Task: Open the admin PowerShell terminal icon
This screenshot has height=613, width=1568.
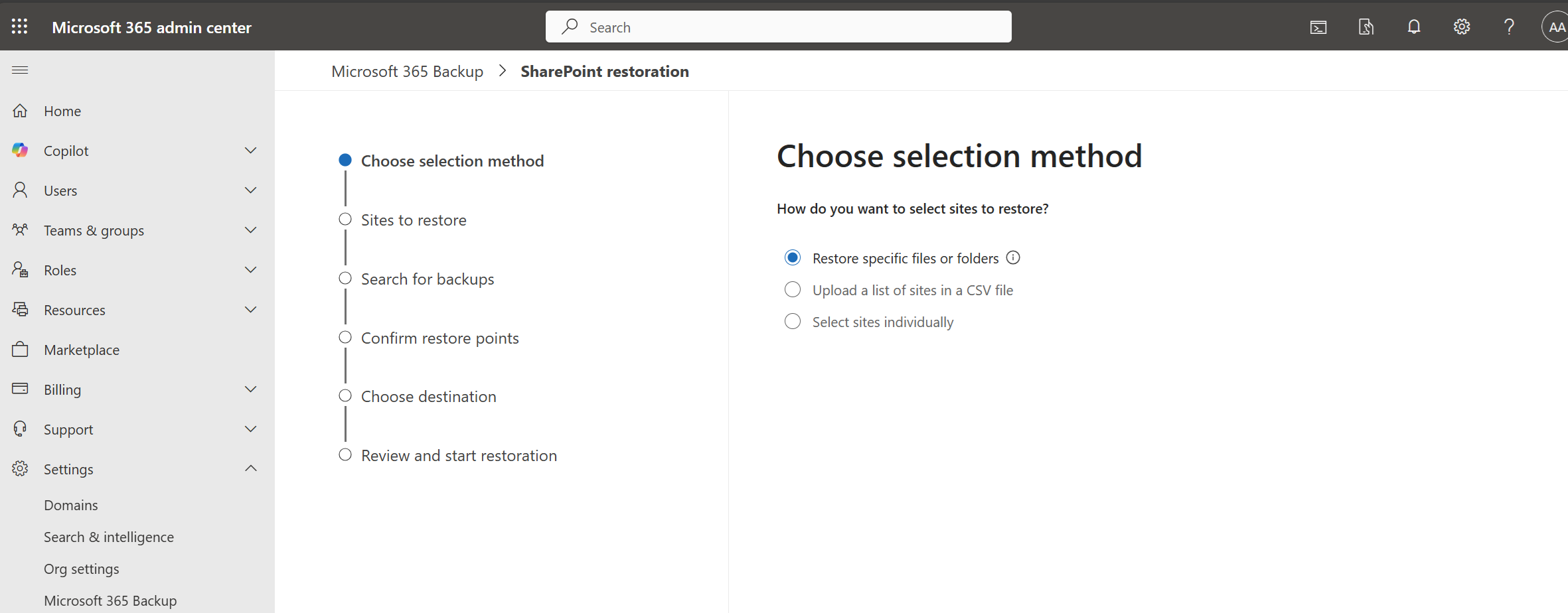Action: point(1318,27)
